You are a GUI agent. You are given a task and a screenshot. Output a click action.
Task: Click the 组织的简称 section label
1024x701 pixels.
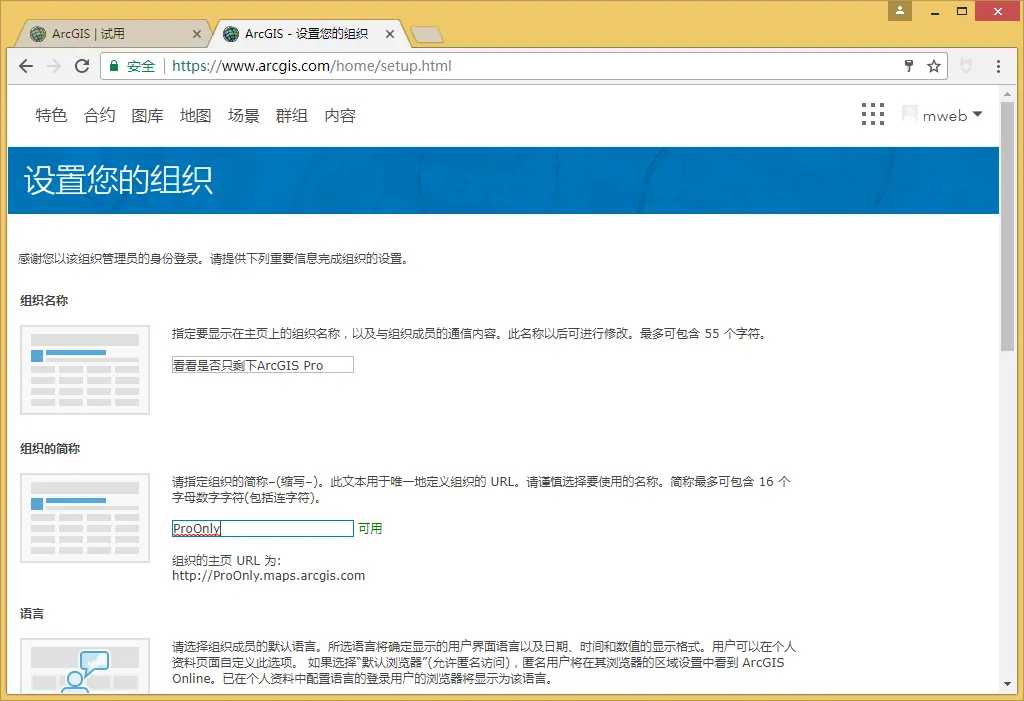(50, 449)
